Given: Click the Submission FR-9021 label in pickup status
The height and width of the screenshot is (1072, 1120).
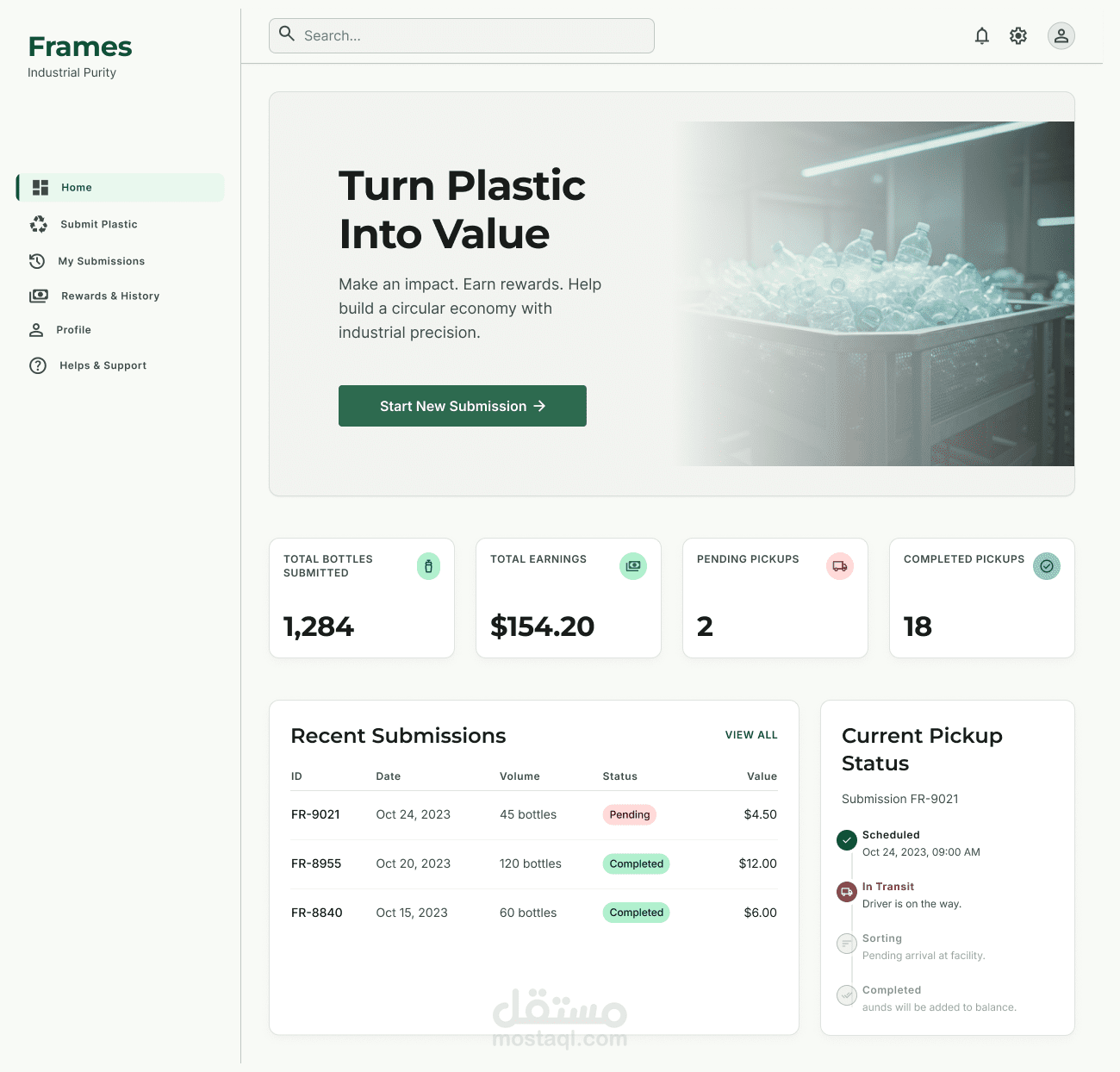Looking at the screenshot, I should point(900,799).
